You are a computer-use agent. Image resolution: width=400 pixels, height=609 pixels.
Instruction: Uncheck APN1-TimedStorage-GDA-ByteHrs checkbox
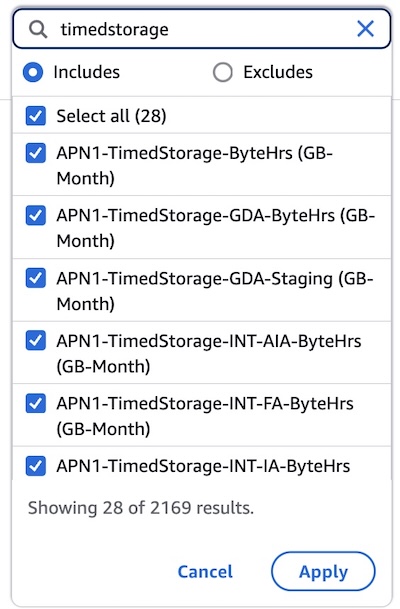(x=36, y=215)
